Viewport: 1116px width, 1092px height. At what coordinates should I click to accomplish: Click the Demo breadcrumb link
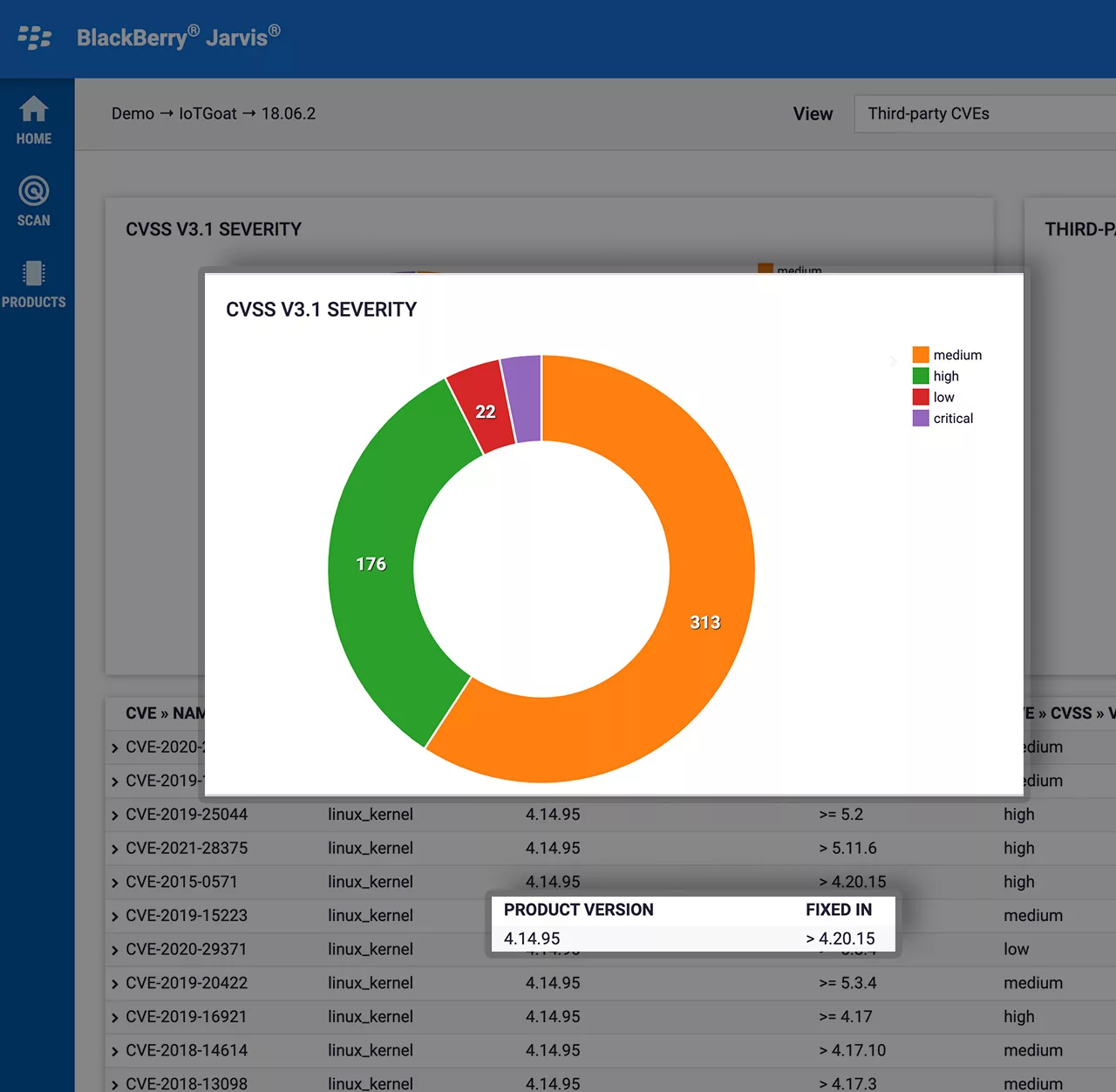click(x=133, y=113)
